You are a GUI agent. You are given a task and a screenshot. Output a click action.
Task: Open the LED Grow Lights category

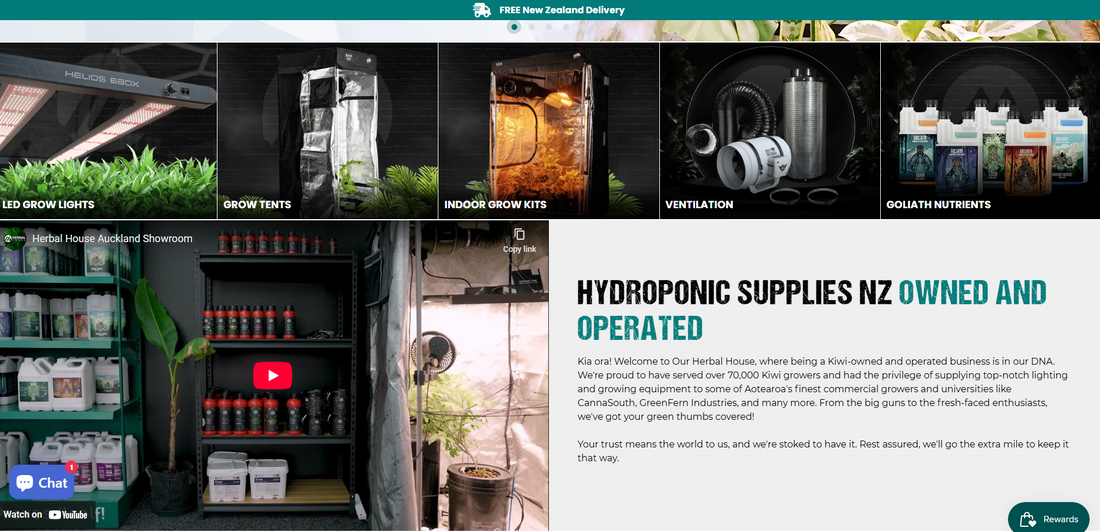point(108,131)
